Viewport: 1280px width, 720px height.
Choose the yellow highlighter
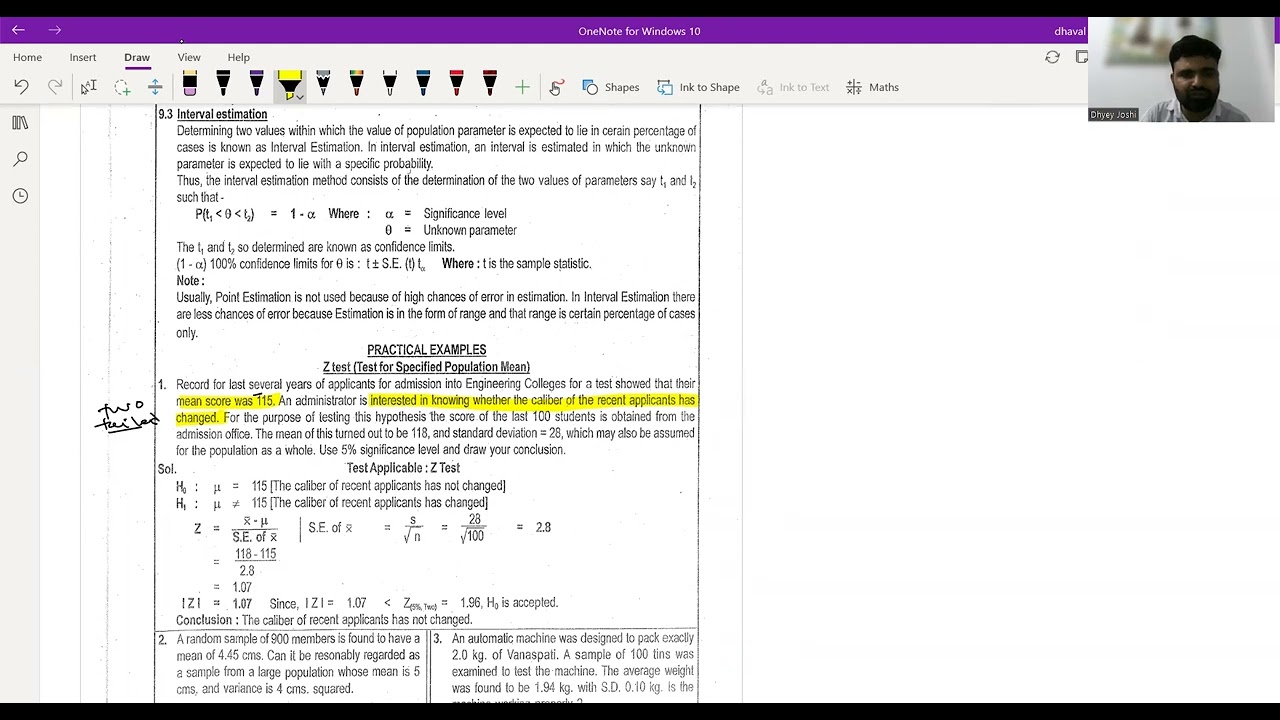[289, 84]
